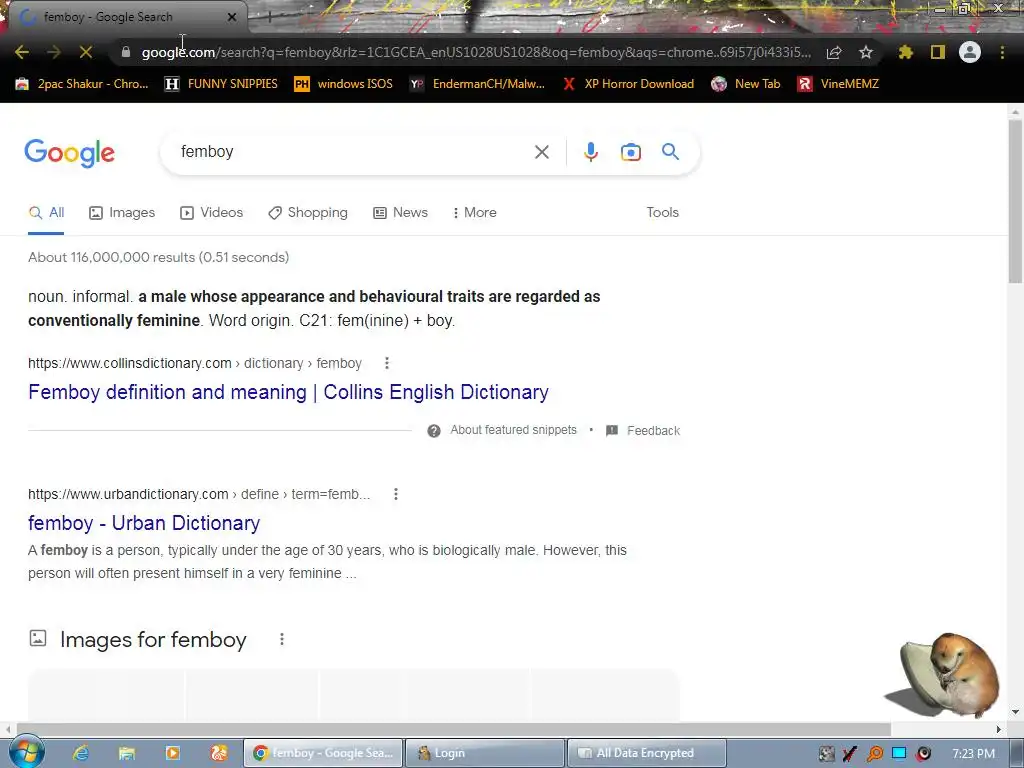
Task: Click the horizontal scrollbar thumb
Action: point(454,729)
